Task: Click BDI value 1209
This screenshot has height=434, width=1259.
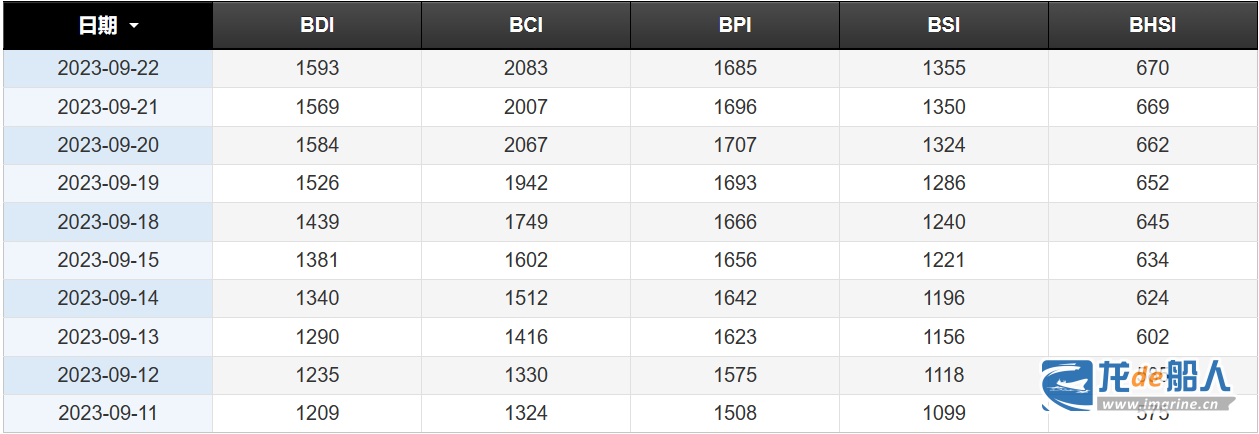Action: (x=317, y=413)
